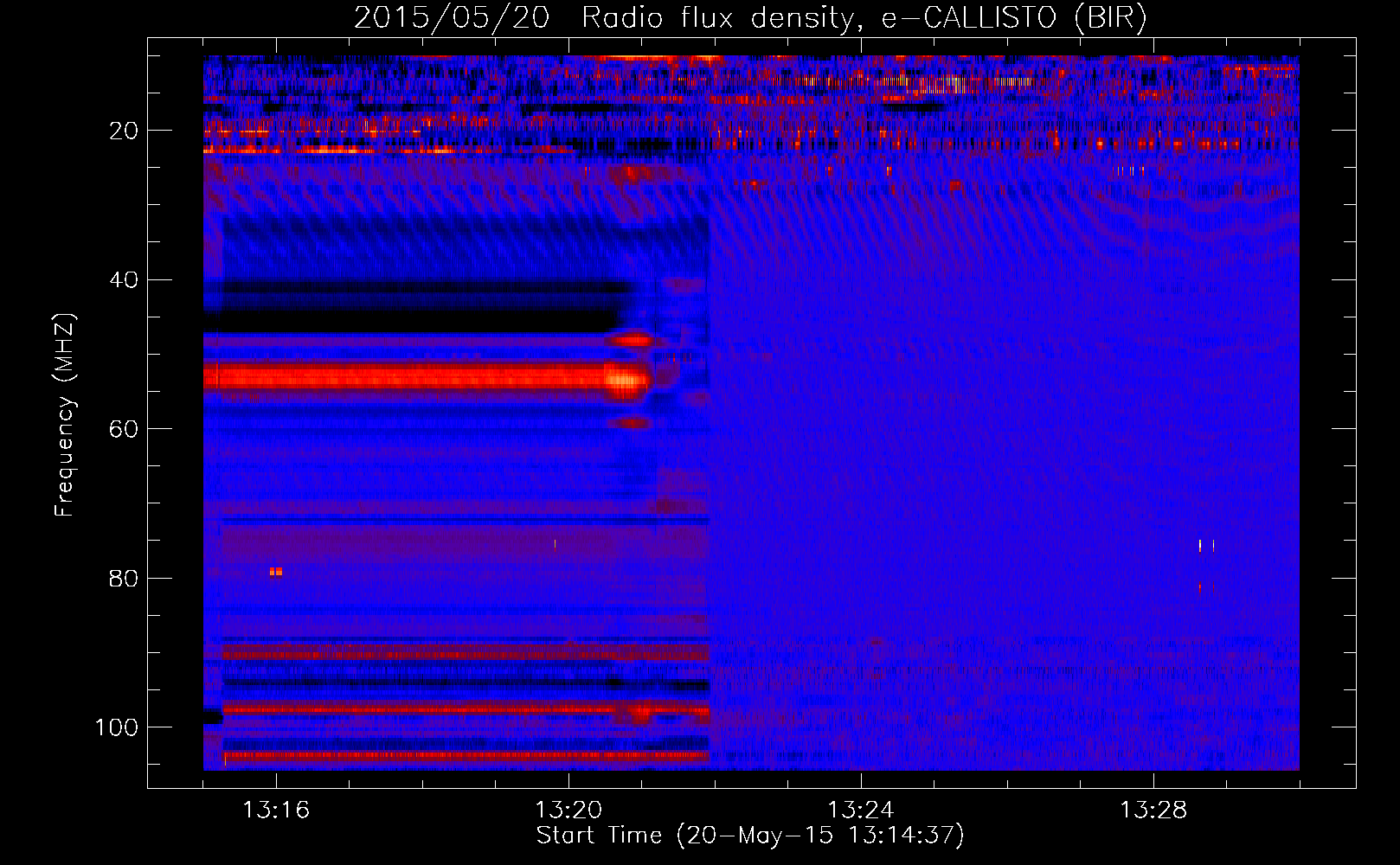
Task: Click the small orange spot pair near 79 MHz
Action: point(276,572)
